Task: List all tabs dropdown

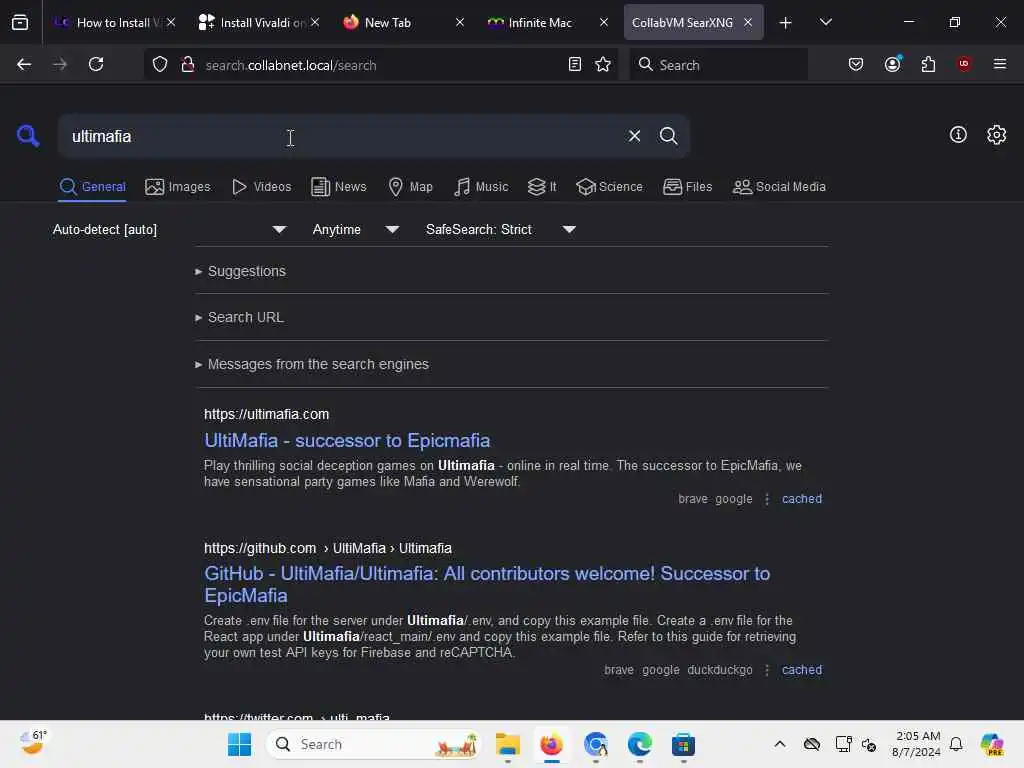Action: tap(825, 22)
